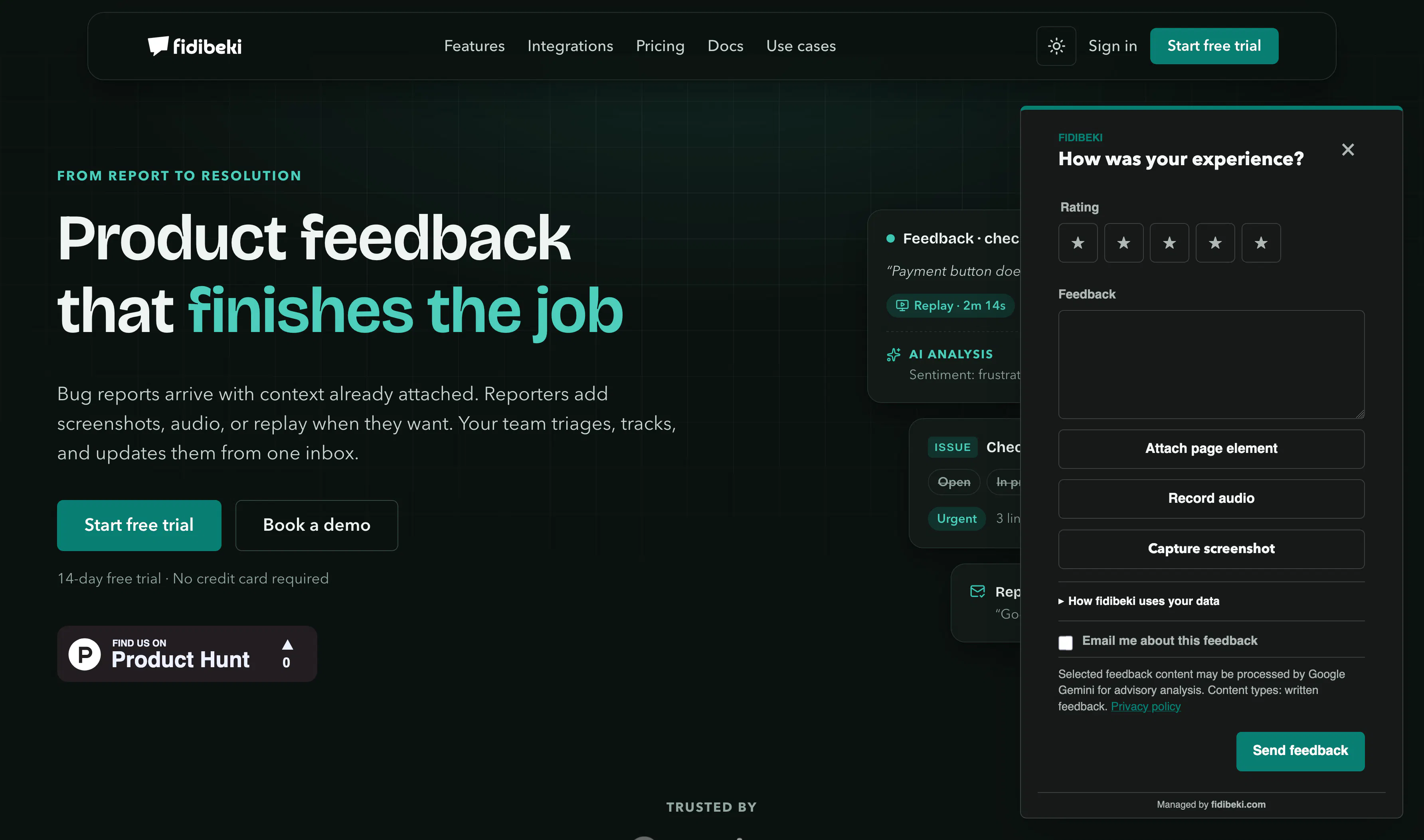Click Record audio button
This screenshot has height=840, width=1424.
click(x=1211, y=499)
